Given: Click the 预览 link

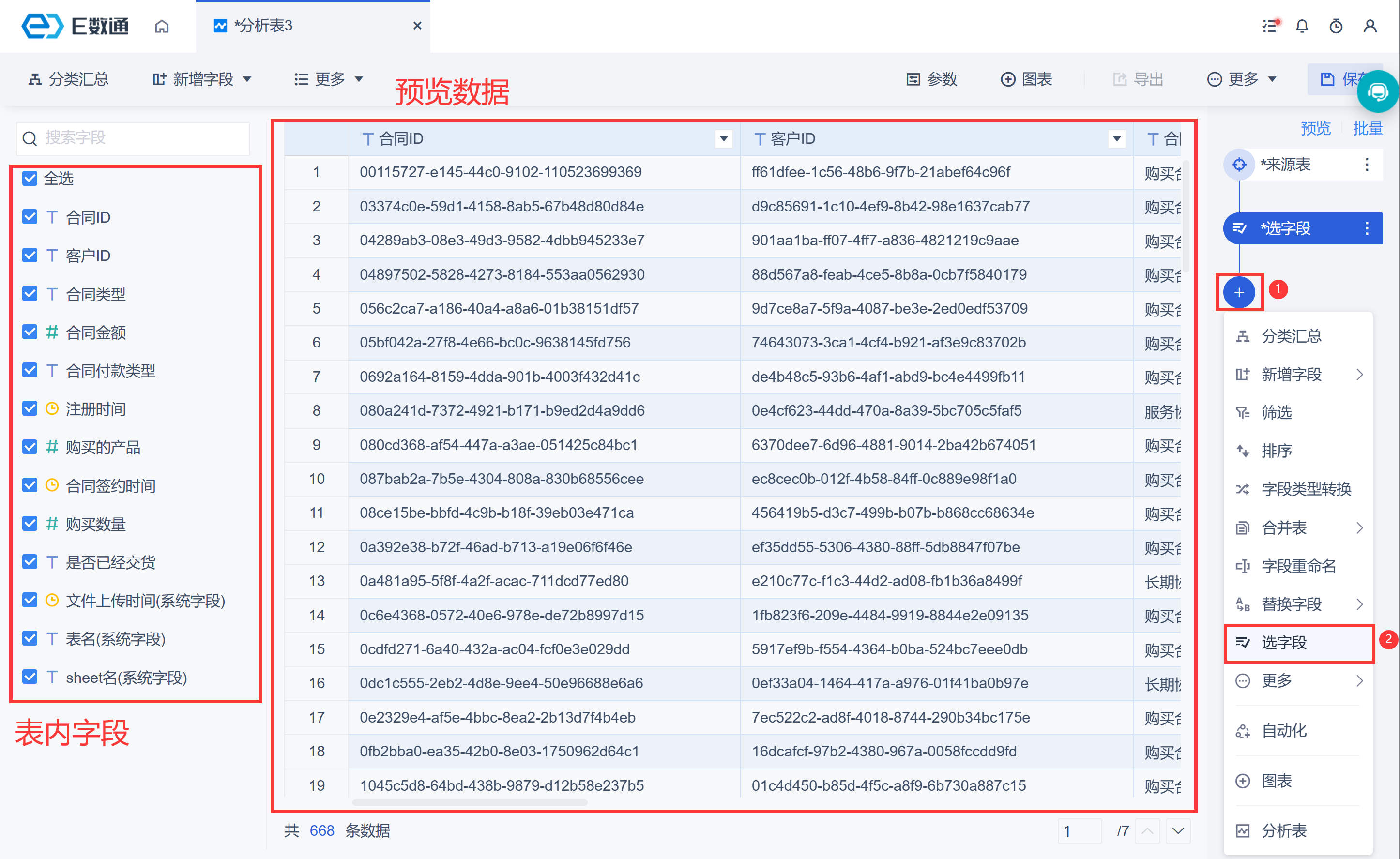Looking at the screenshot, I should [1315, 128].
